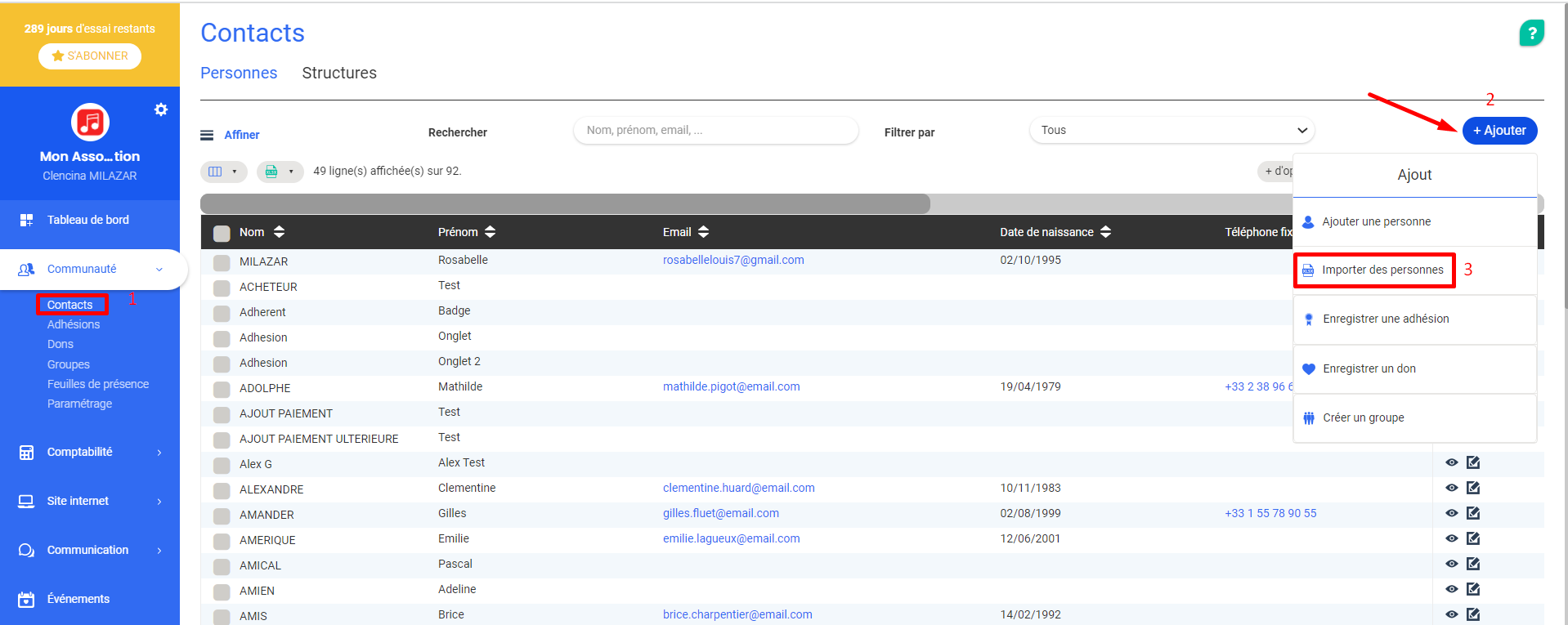Click the page vertical scrollbar
Viewport: 1568px width, 625px height.
1565,155
